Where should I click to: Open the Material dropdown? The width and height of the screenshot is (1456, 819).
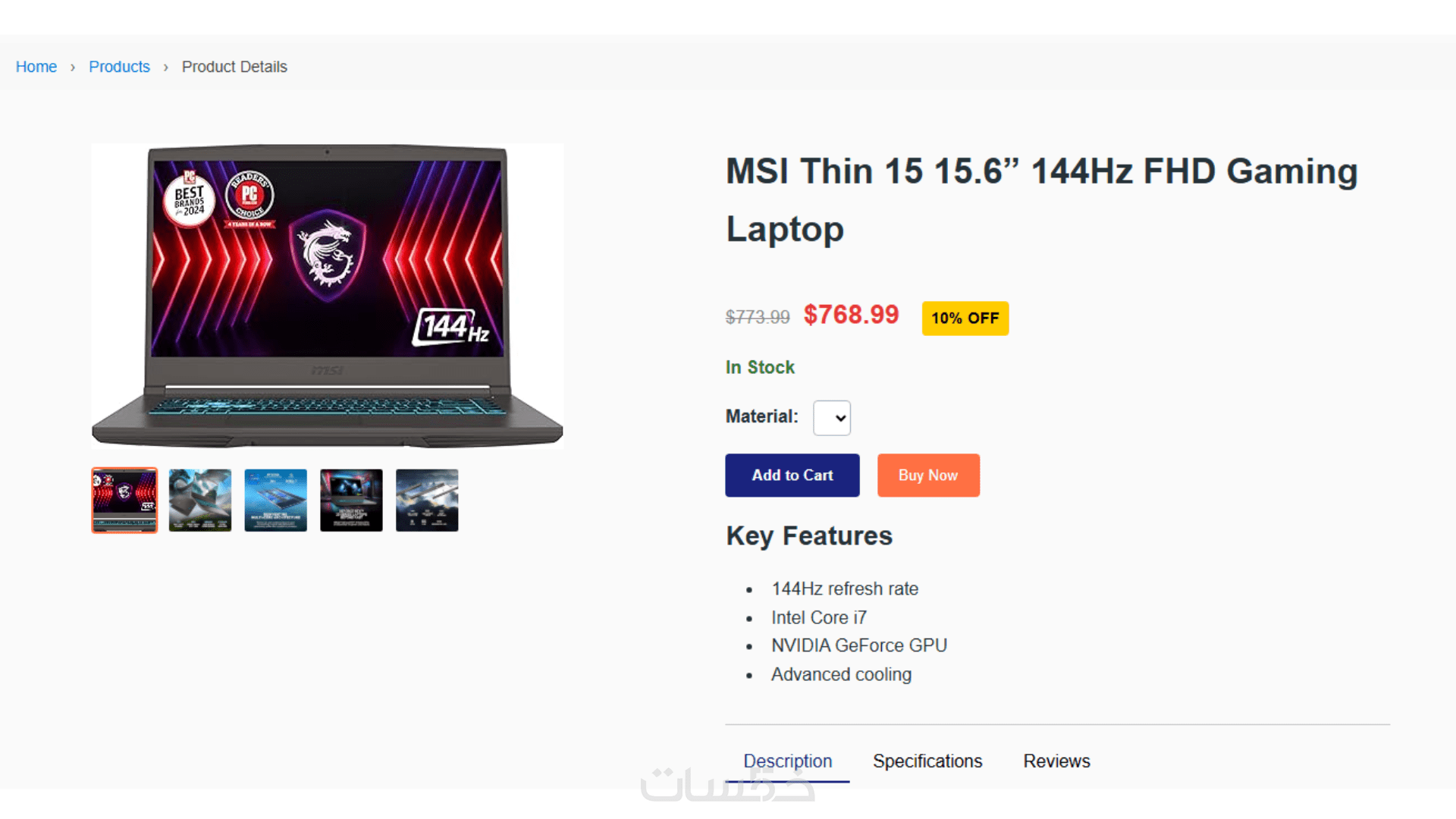pos(832,418)
